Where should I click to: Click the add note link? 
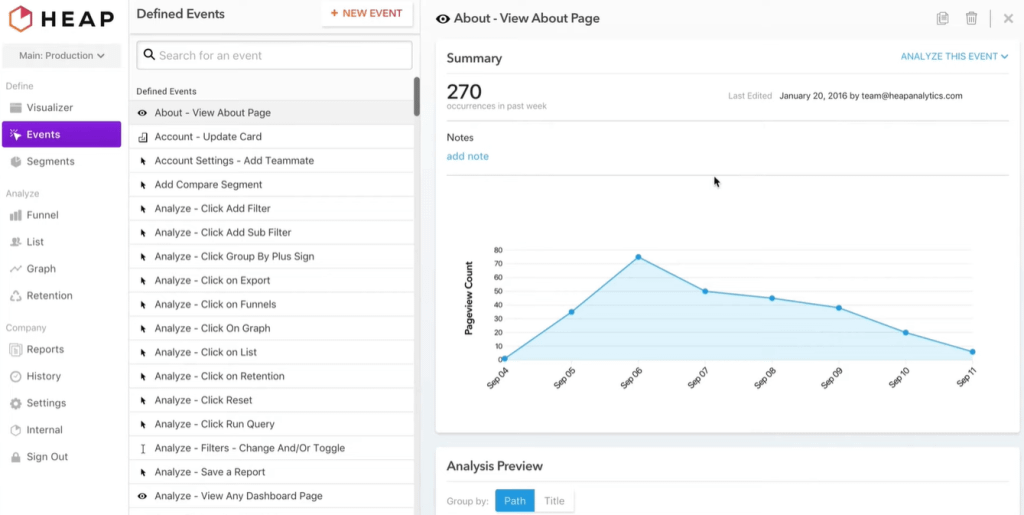pos(467,157)
